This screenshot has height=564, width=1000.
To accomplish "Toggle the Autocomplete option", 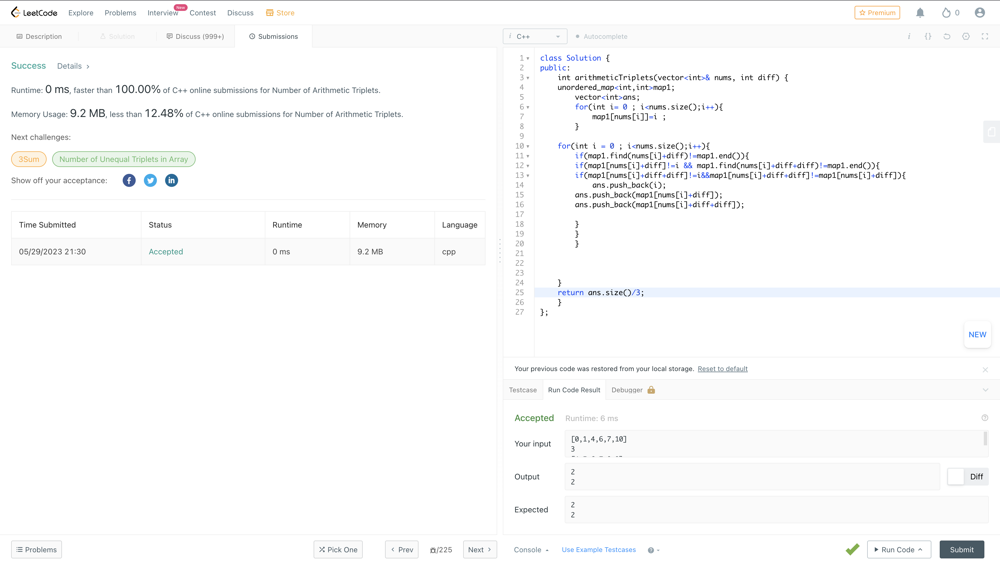I will 601,37.
